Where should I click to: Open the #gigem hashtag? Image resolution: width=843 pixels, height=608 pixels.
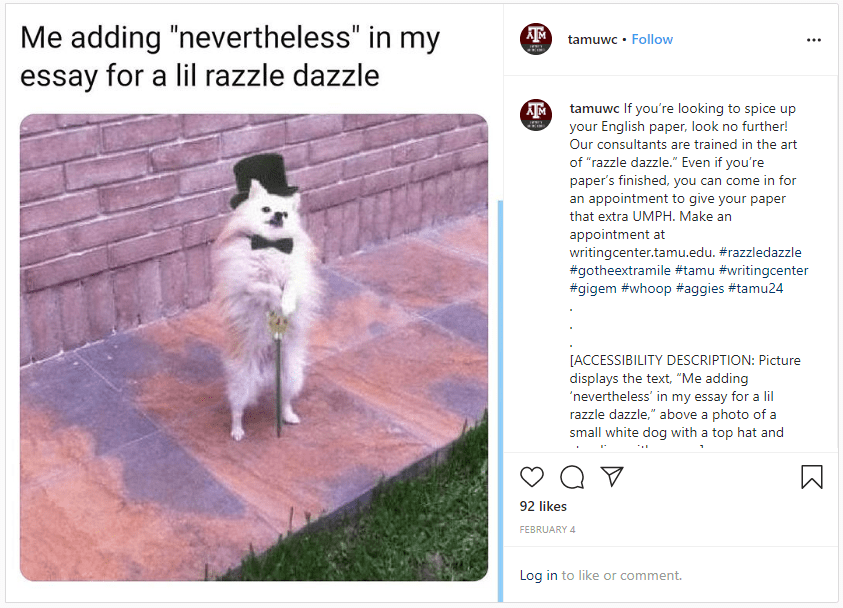(593, 288)
